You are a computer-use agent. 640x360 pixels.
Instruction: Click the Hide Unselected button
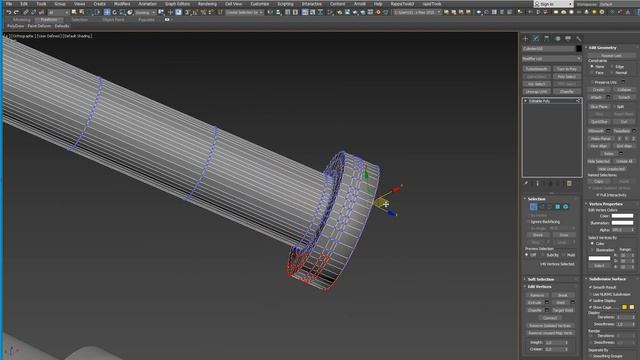pos(611,169)
